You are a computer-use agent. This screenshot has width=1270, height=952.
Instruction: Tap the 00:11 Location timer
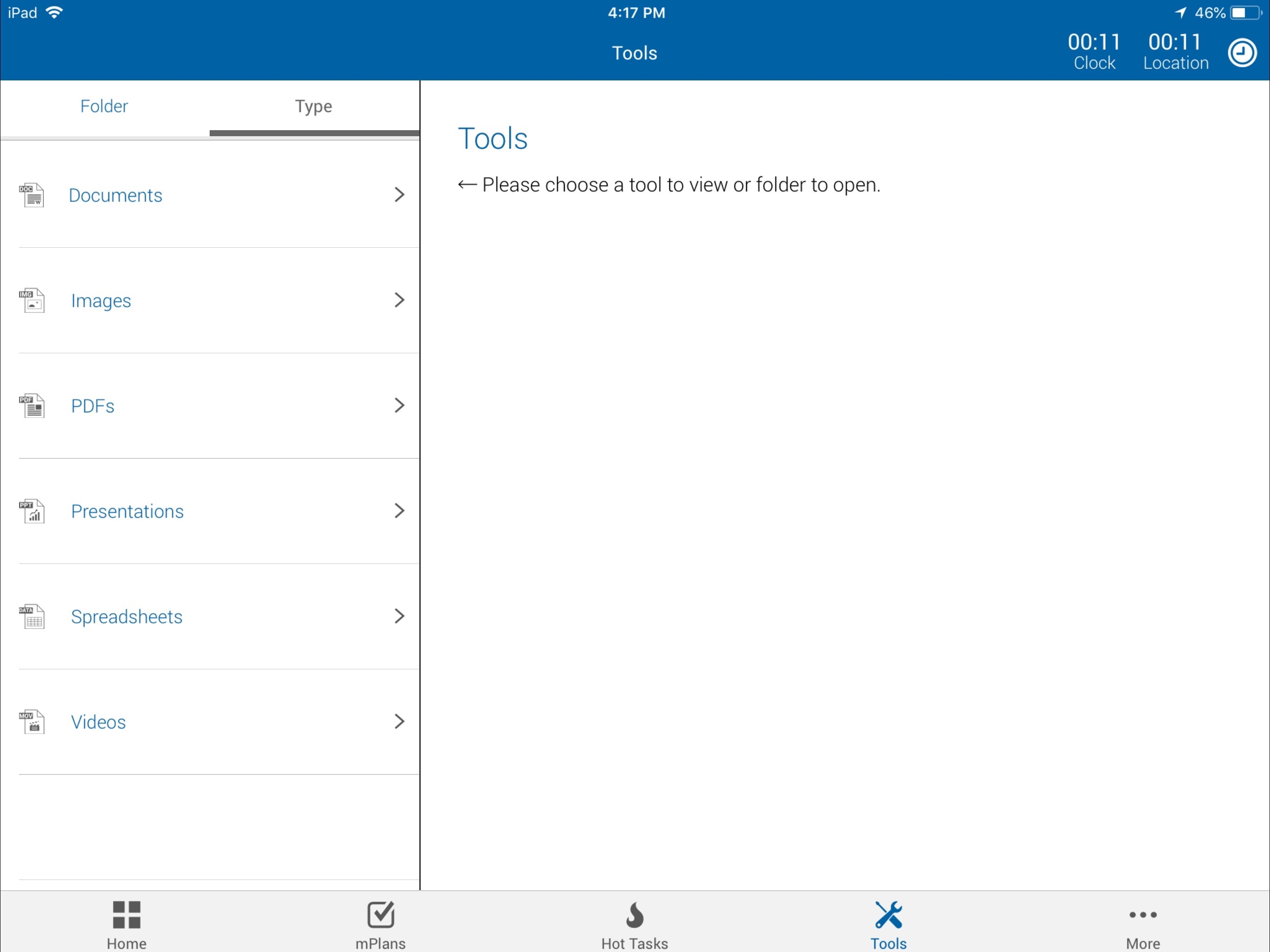point(1175,52)
